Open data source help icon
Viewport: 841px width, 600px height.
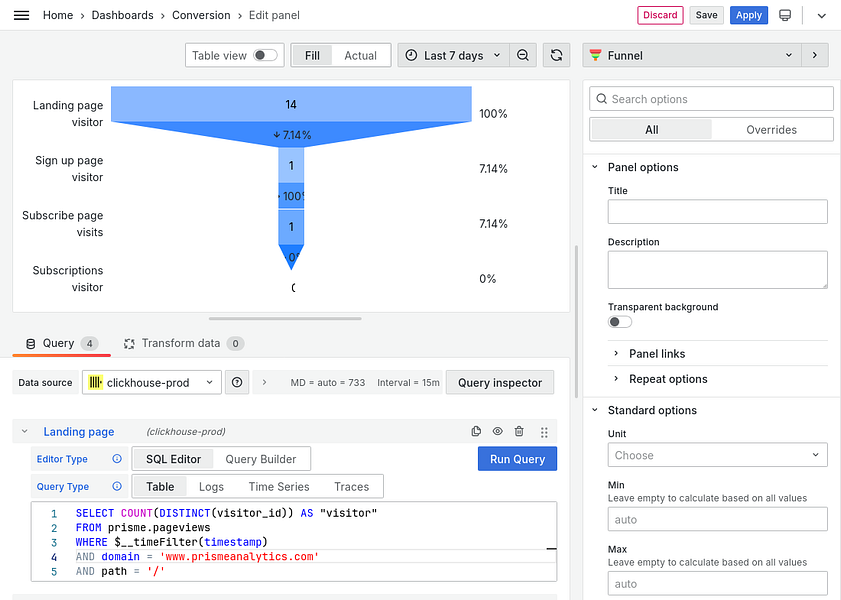point(237,382)
